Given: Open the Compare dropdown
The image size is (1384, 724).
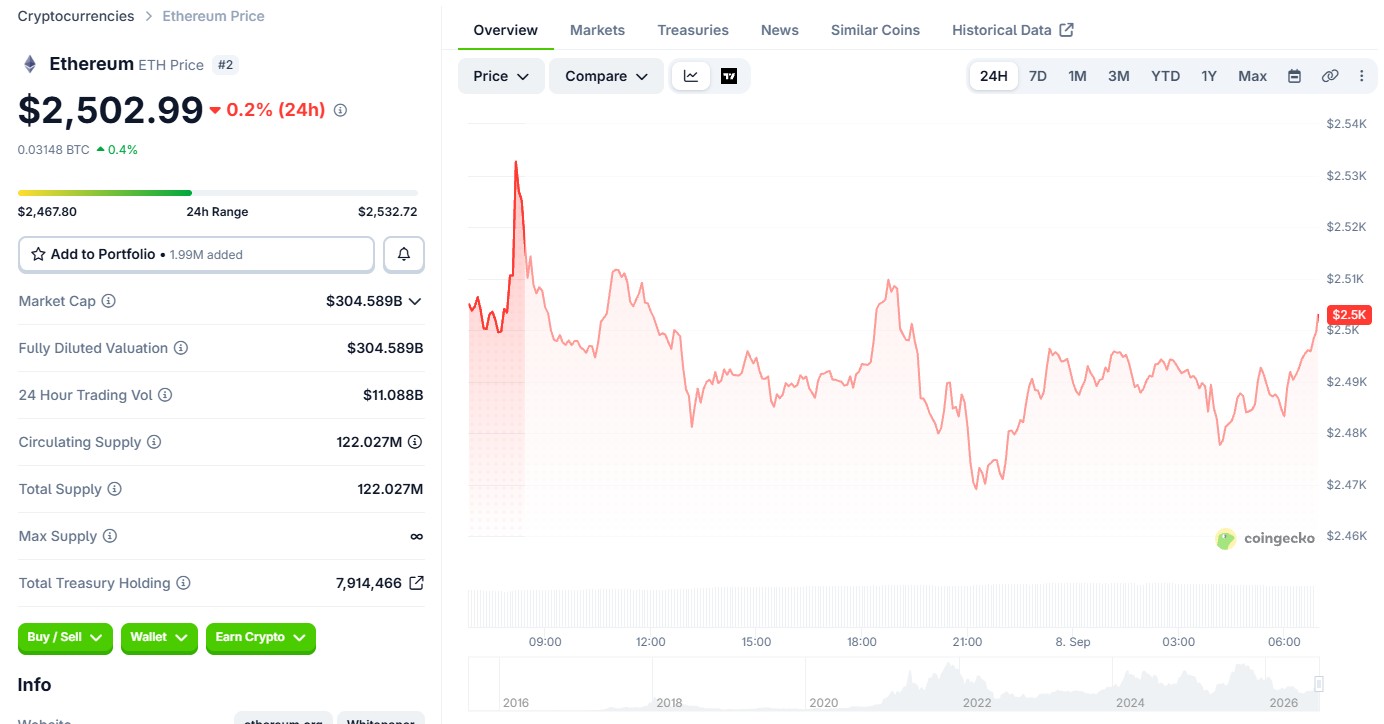Looking at the screenshot, I should tap(606, 76).
